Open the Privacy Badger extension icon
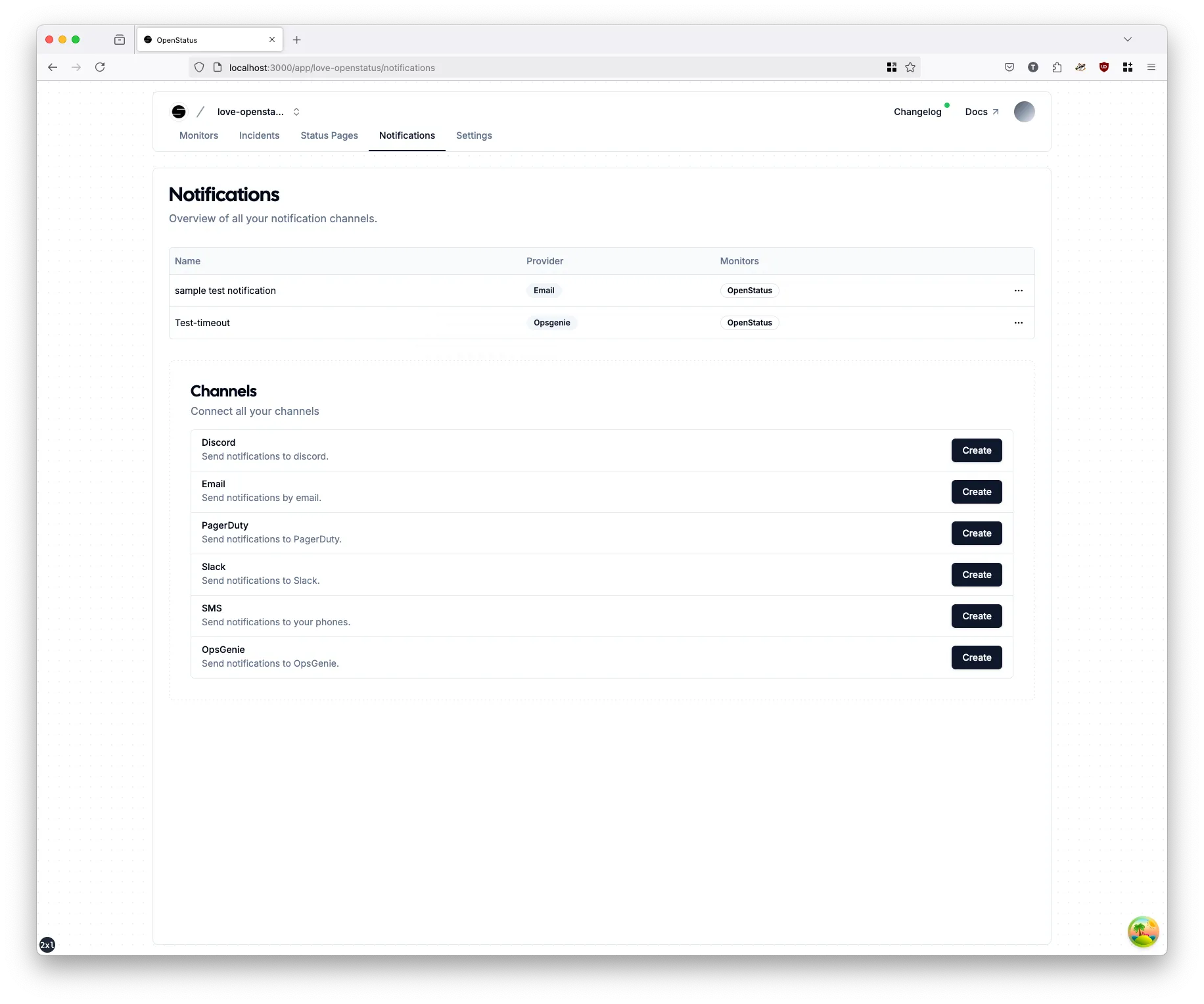Screen dimensions: 1204x1004 1080,67
